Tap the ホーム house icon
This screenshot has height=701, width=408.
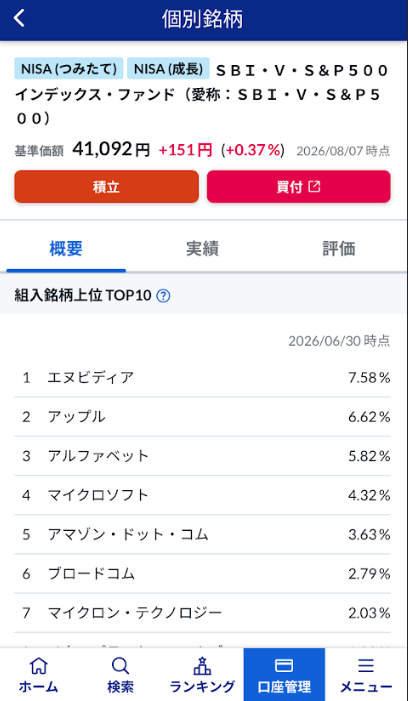[38, 666]
